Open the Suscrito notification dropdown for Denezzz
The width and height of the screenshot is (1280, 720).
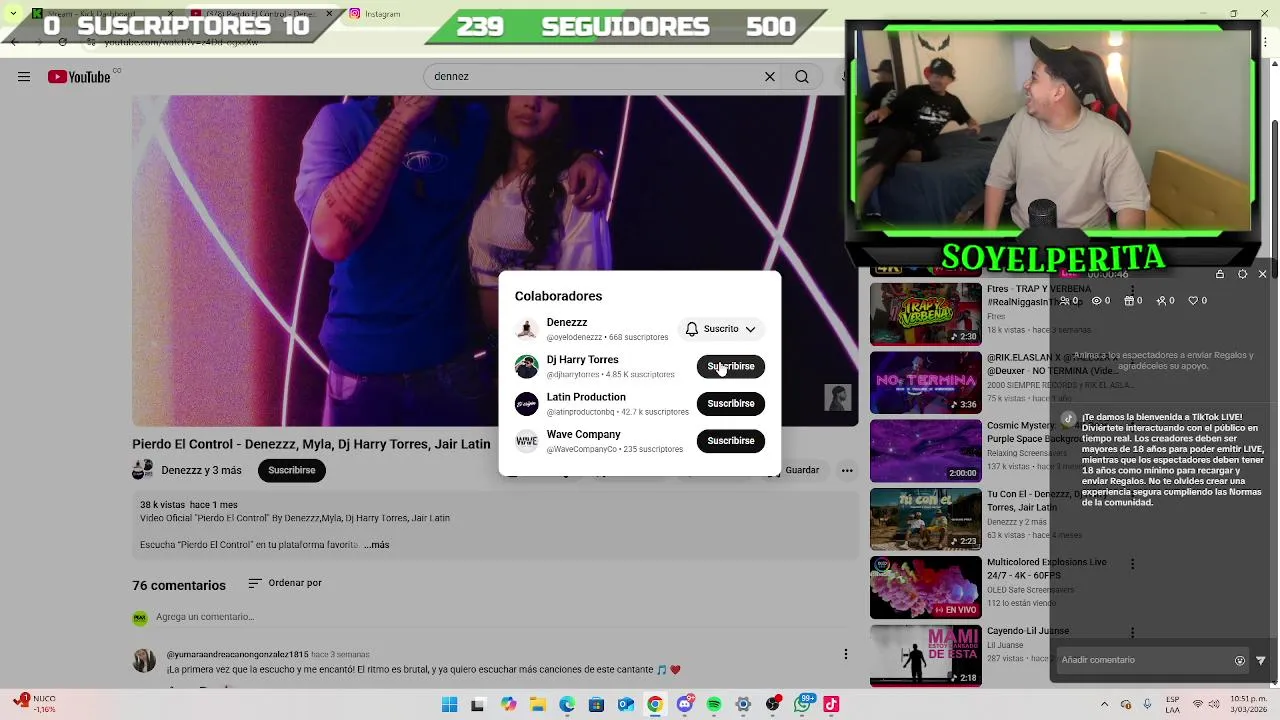tap(721, 329)
